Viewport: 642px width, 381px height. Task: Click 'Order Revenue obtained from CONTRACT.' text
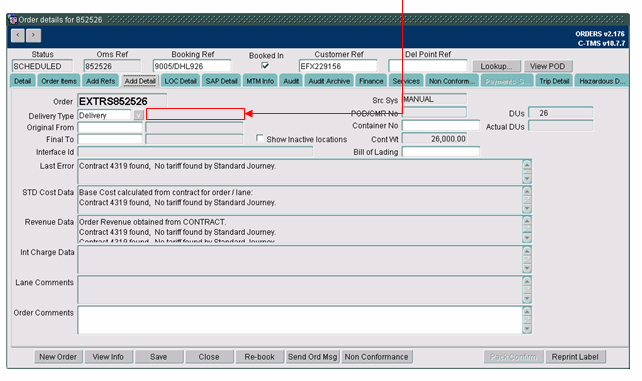tap(152, 222)
